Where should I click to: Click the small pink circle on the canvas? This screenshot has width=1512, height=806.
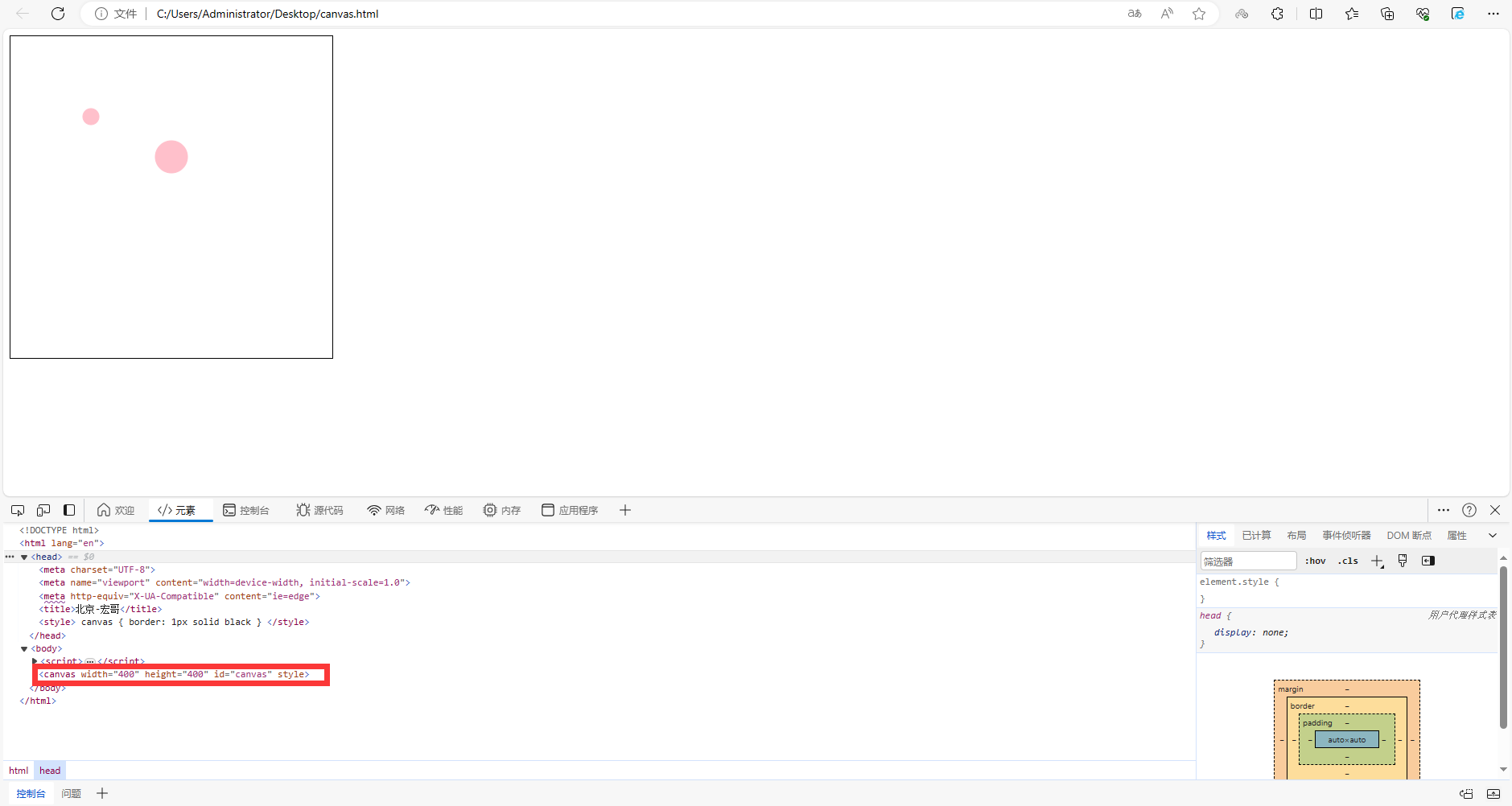91,117
